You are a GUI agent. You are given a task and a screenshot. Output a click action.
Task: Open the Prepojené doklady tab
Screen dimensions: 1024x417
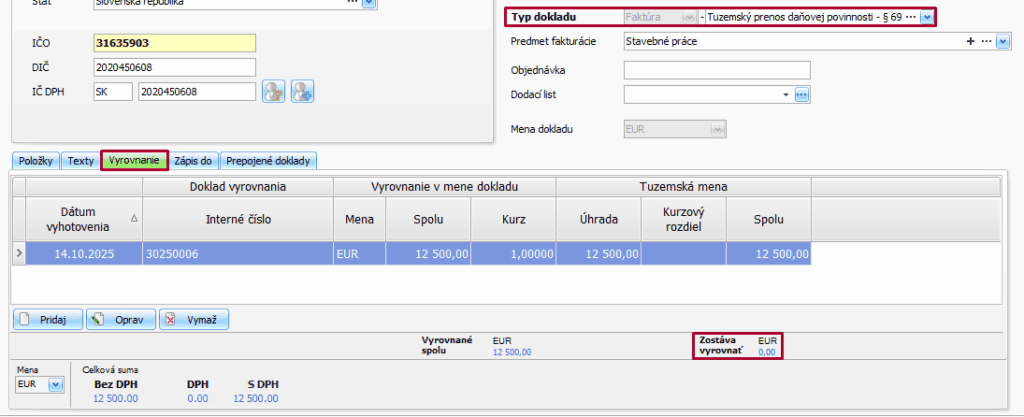(x=268, y=160)
